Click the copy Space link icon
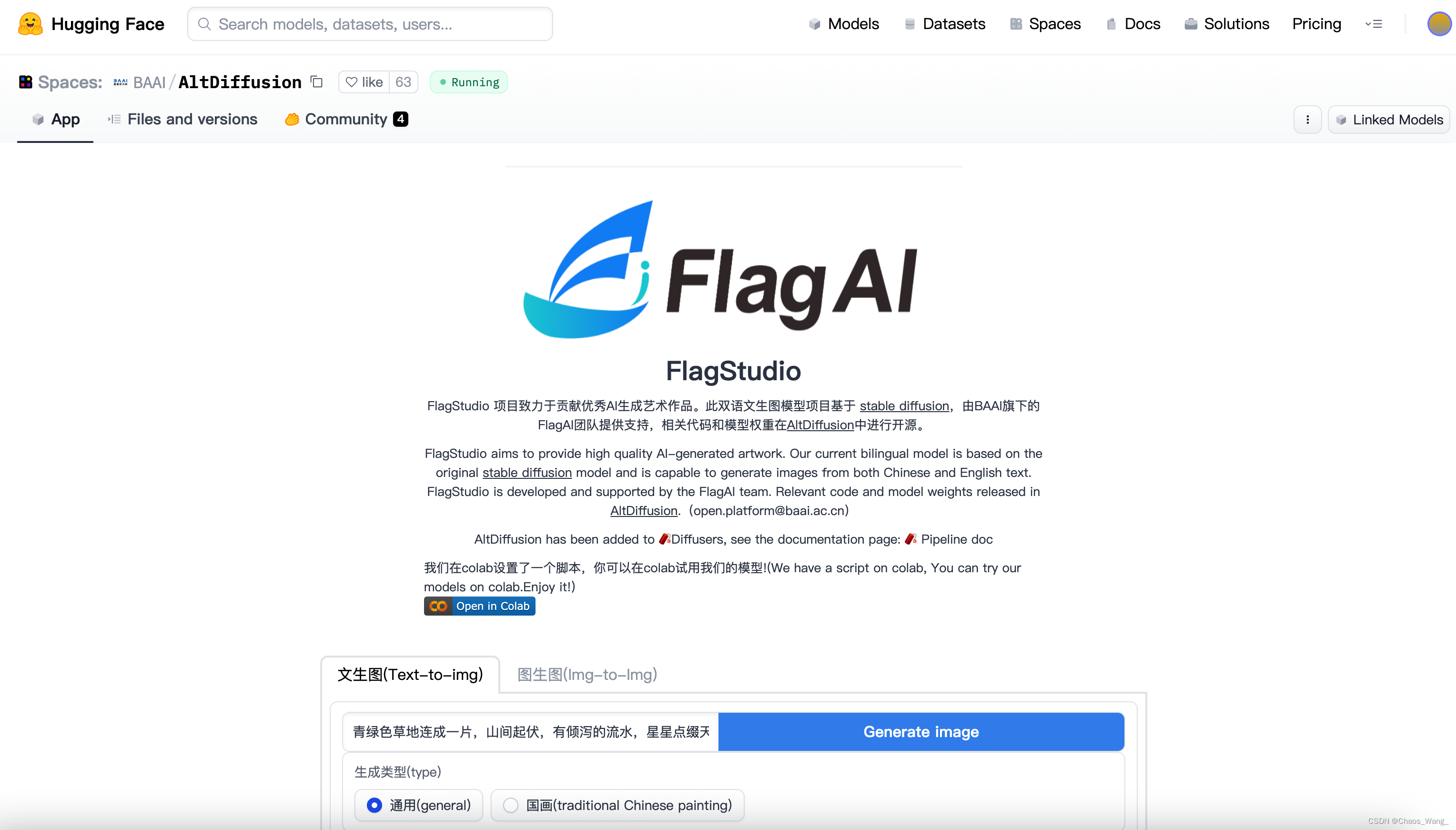Image resolution: width=1456 pixels, height=830 pixels. click(x=317, y=82)
